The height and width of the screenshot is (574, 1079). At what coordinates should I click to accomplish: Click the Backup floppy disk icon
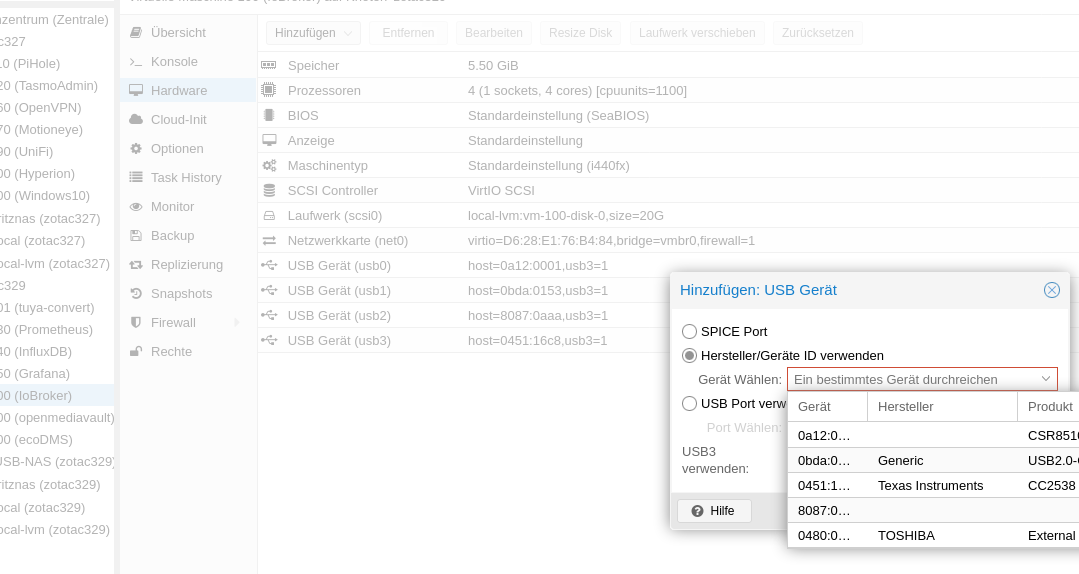point(136,235)
